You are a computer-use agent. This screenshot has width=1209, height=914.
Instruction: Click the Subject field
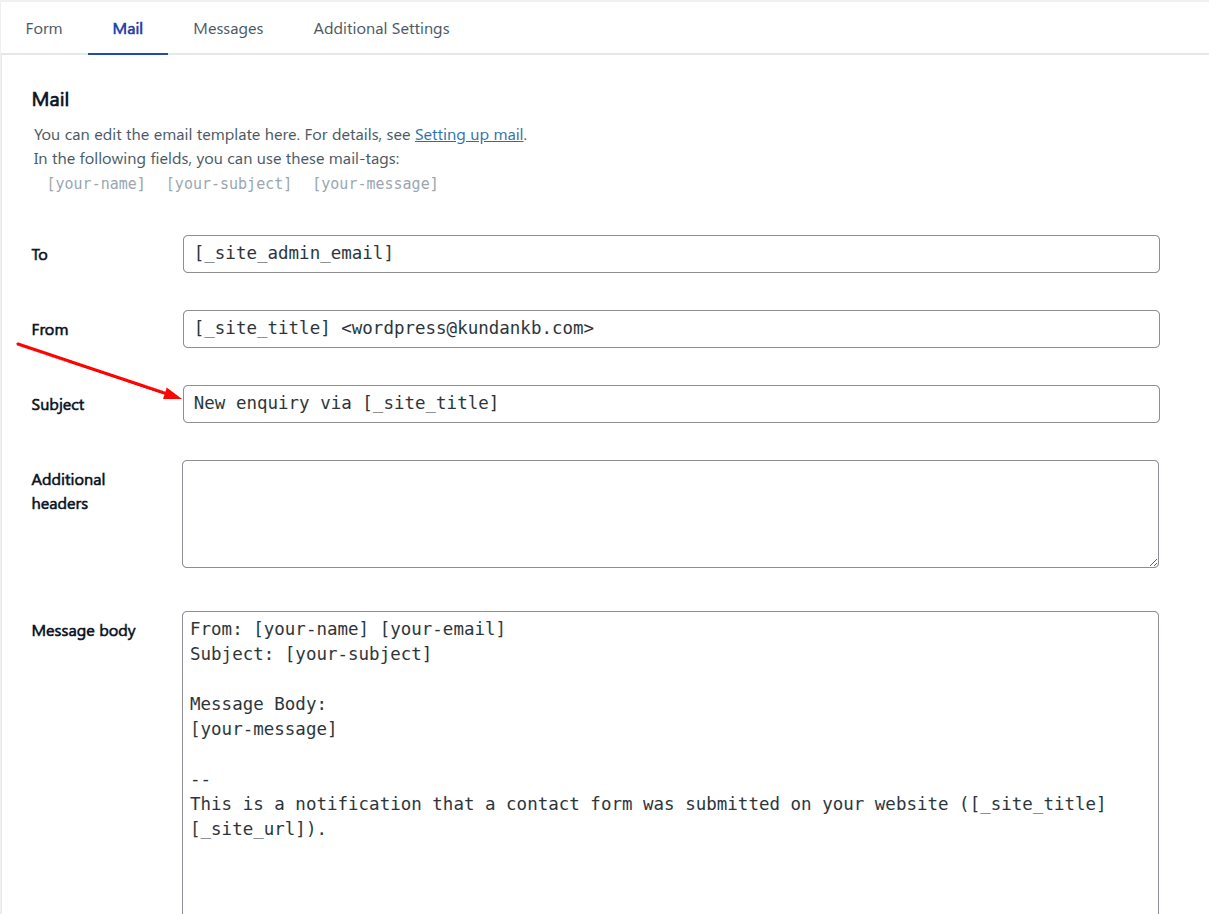[x=670, y=403]
